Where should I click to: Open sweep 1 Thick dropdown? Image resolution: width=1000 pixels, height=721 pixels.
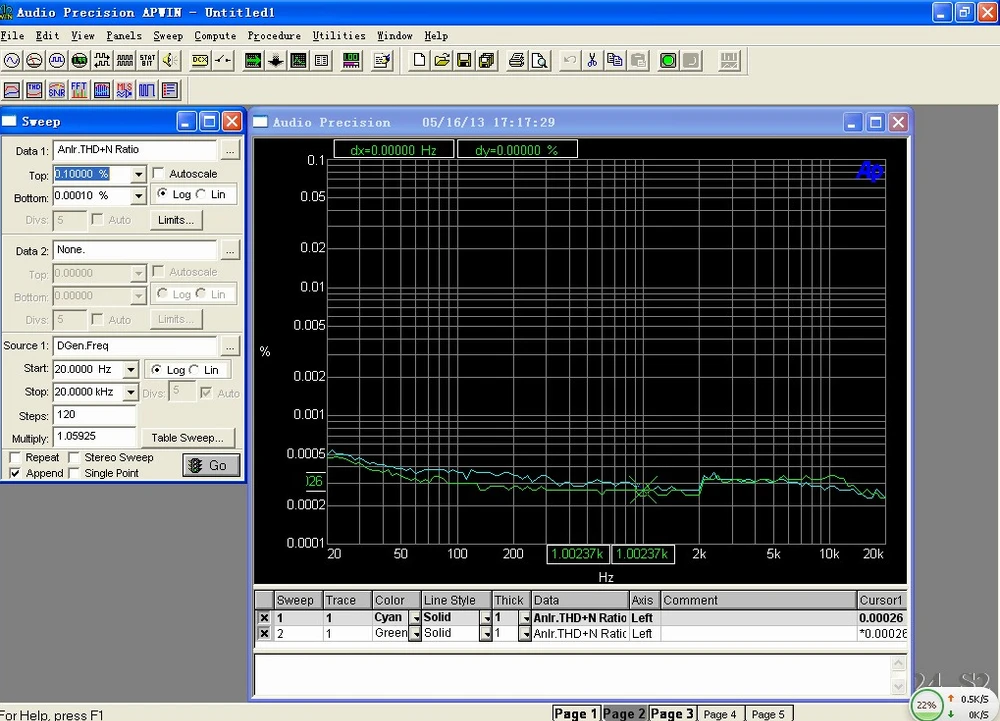(525, 618)
